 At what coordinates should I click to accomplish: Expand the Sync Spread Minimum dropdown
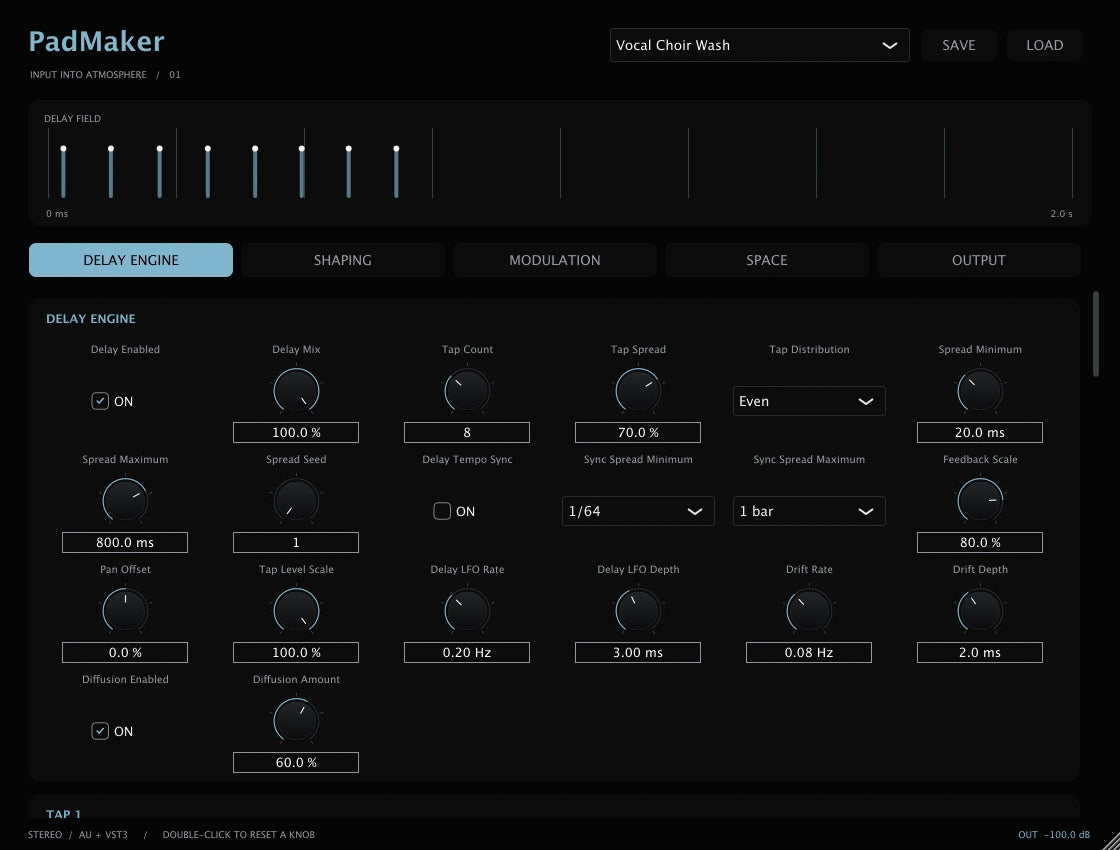click(638, 511)
